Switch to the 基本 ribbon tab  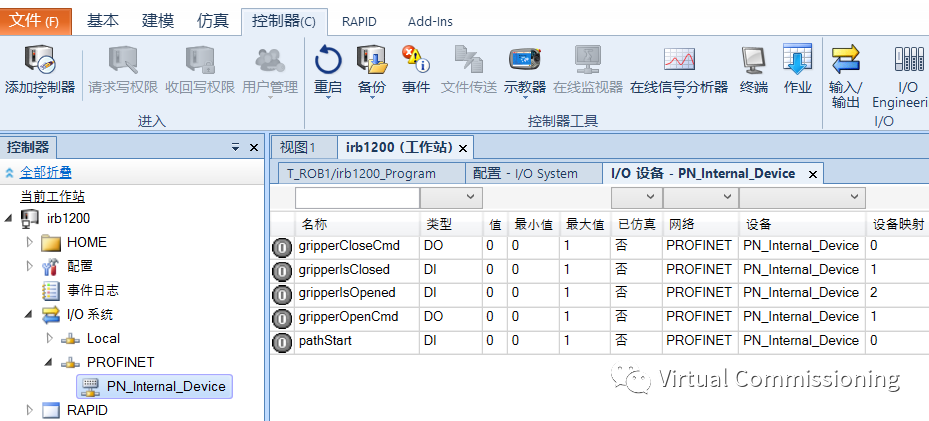(x=103, y=21)
